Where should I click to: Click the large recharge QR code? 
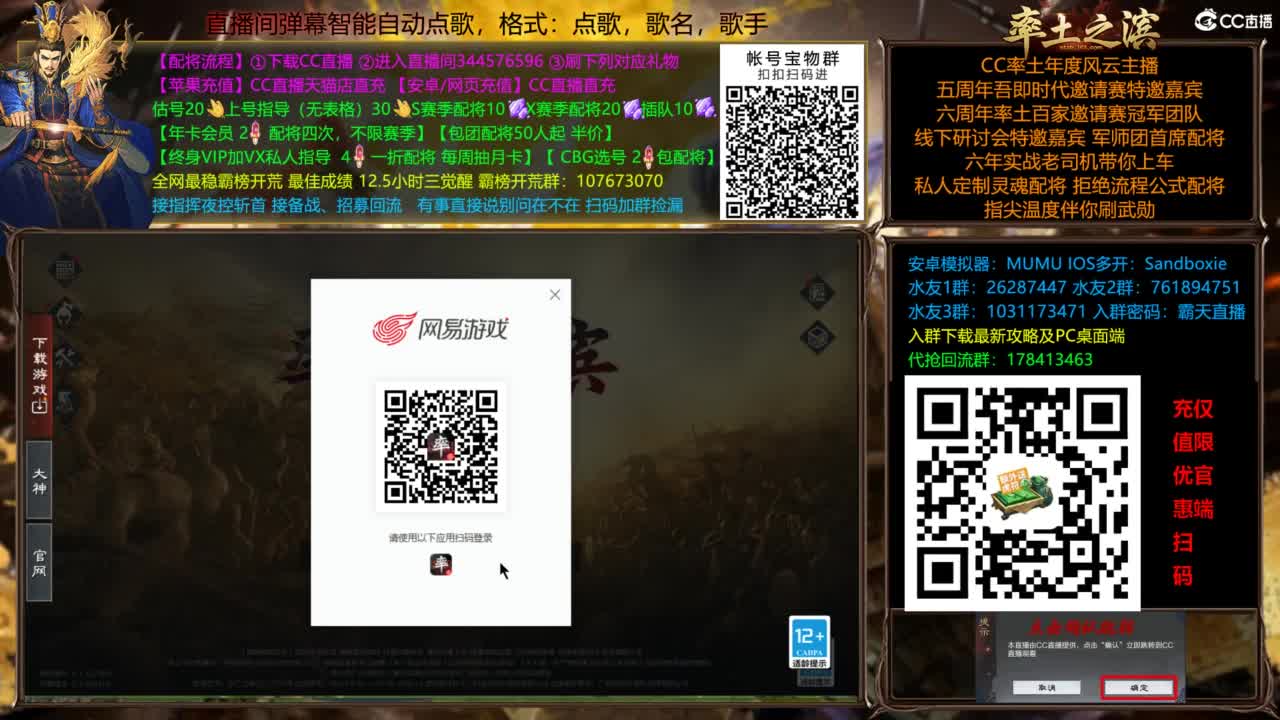coord(1022,493)
